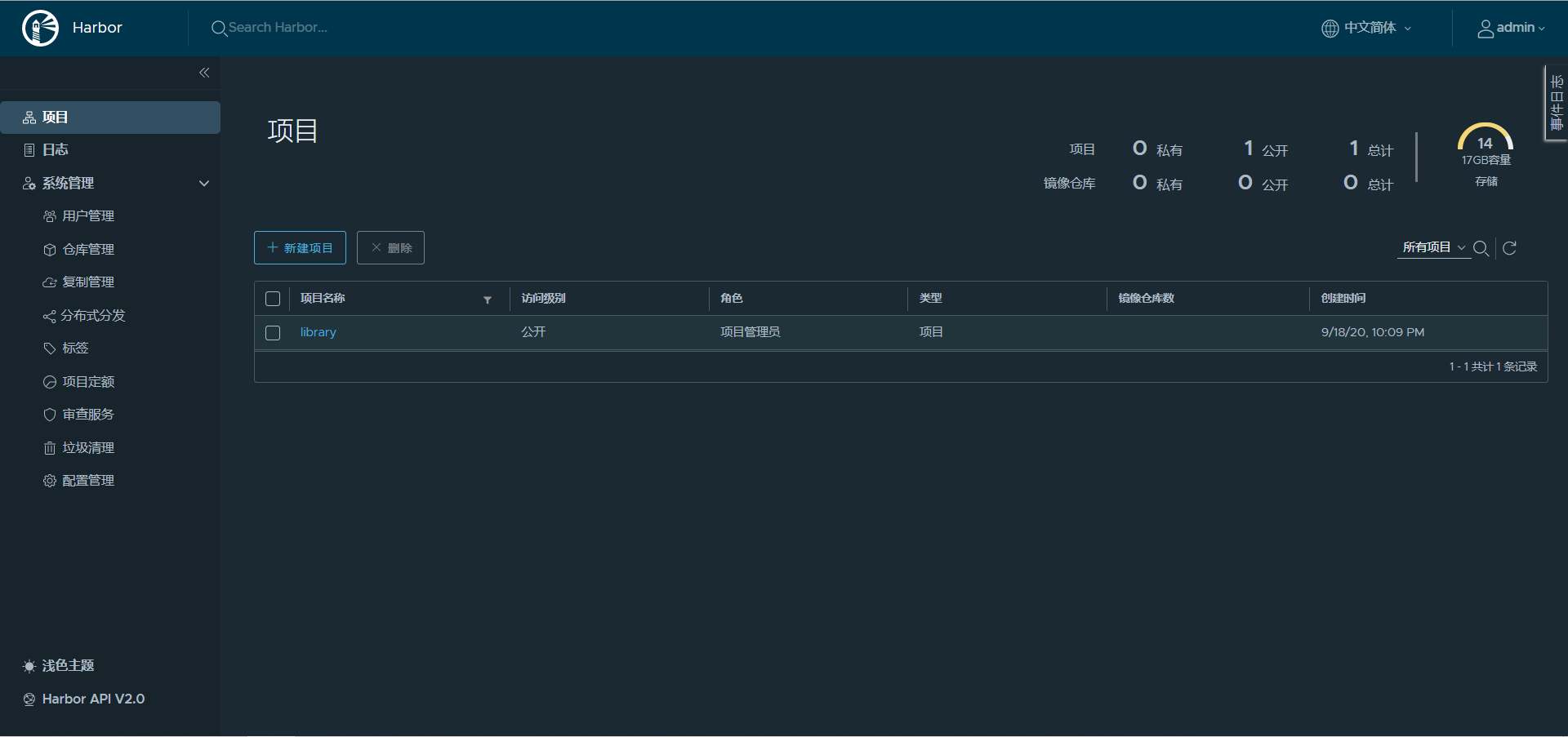Click the 审查服务 shield icon
Viewport: 1568px width, 737px height.
click(50, 415)
